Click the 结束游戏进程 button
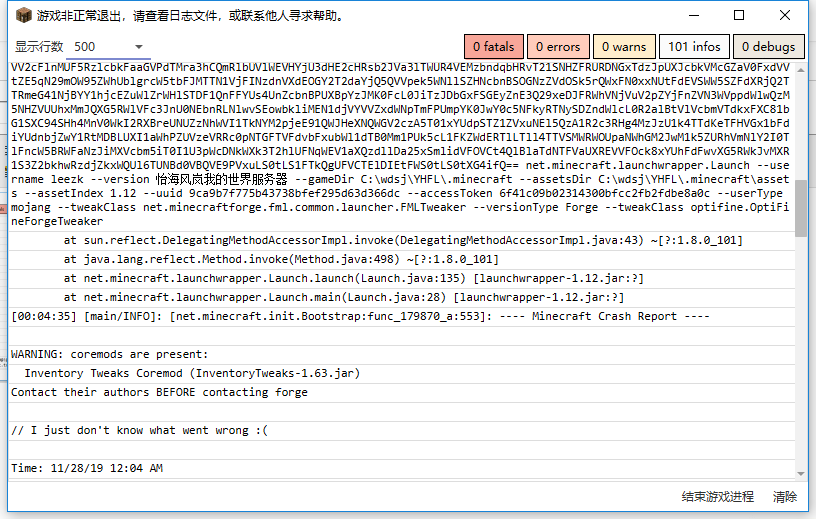This screenshot has height=519, width=816. [x=718, y=497]
